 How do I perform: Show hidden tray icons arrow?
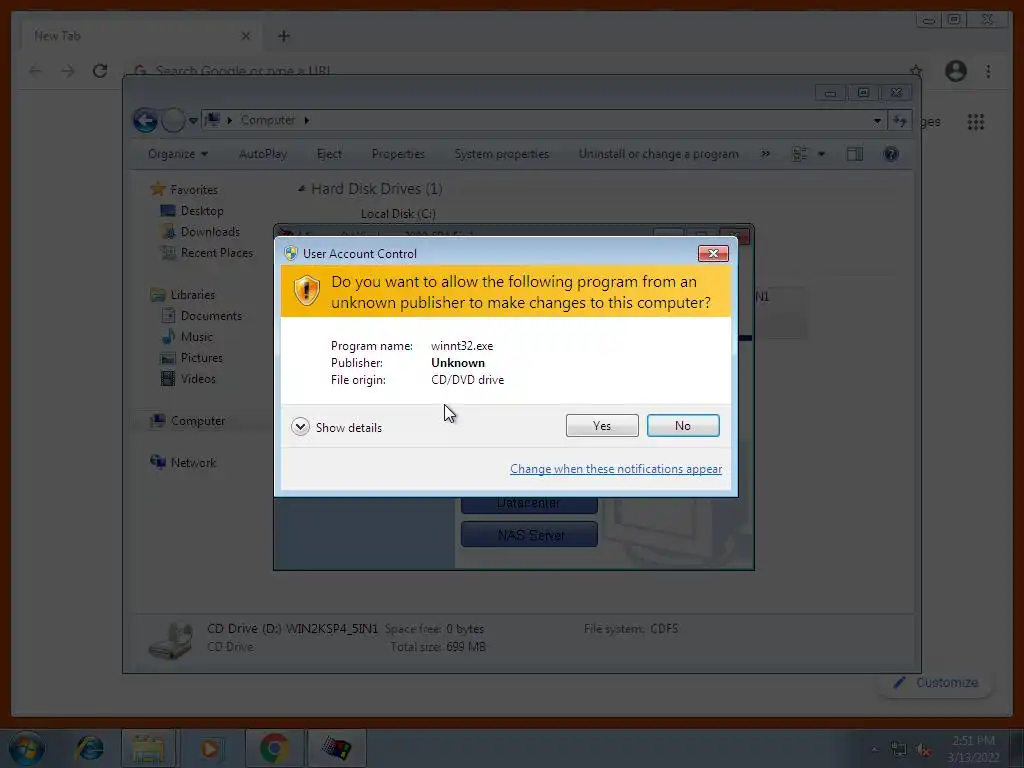tap(874, 750)
